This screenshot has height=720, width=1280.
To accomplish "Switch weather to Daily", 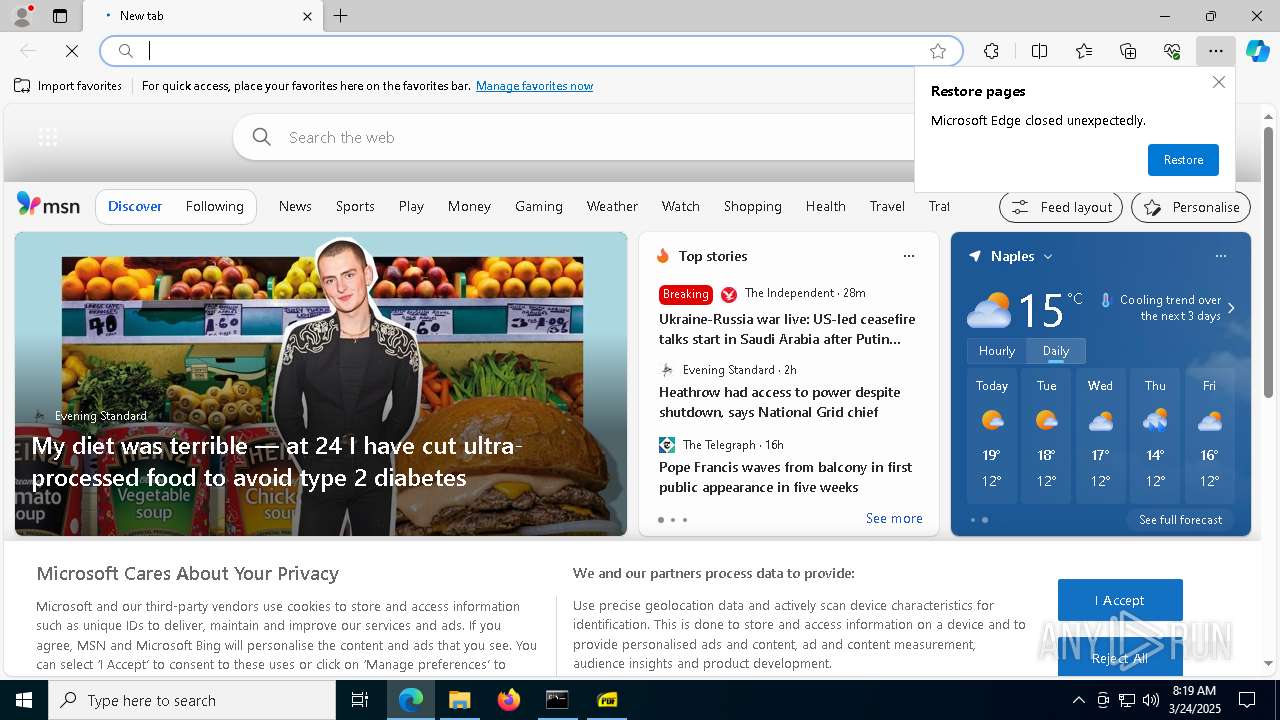I will [x=1056, y=351].
